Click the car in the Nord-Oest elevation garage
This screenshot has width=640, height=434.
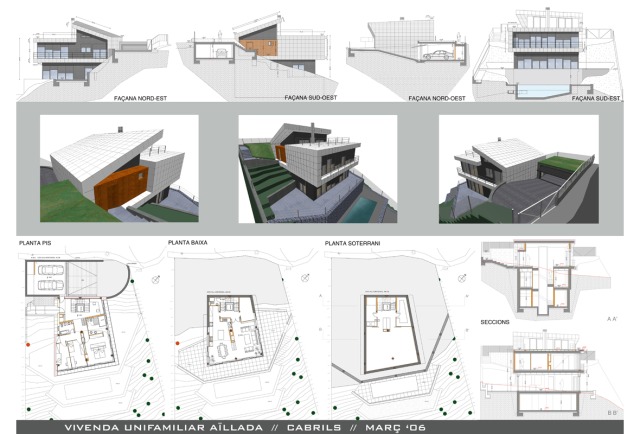(437, 57)
